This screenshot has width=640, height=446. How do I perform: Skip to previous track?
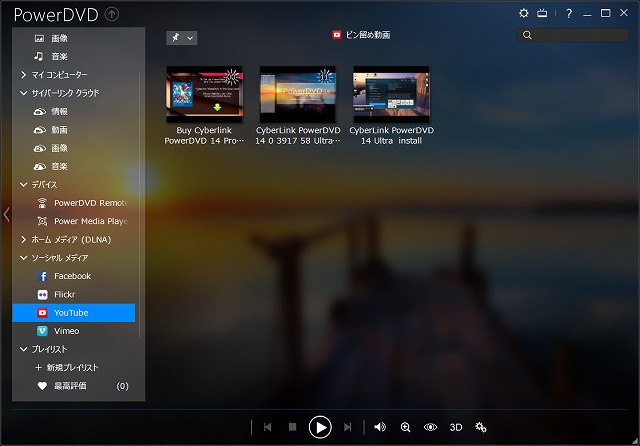(267, 427)
